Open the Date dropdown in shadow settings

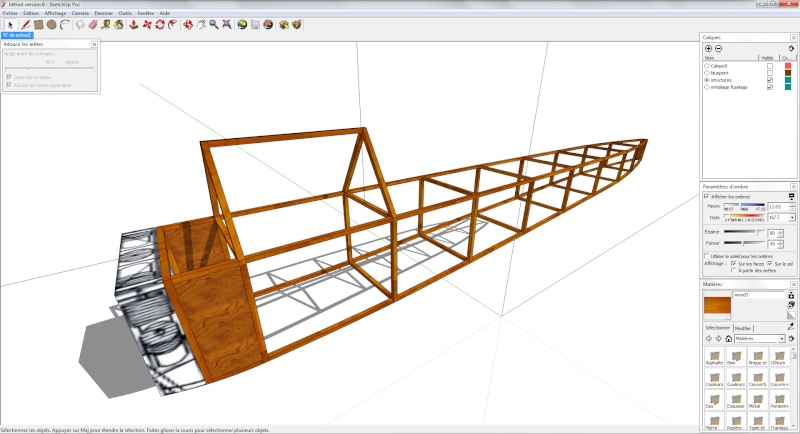792,218
